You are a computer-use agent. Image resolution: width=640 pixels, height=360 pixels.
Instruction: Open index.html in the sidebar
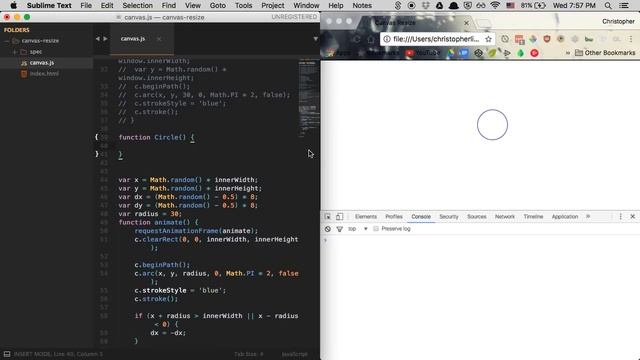(44, 74)
